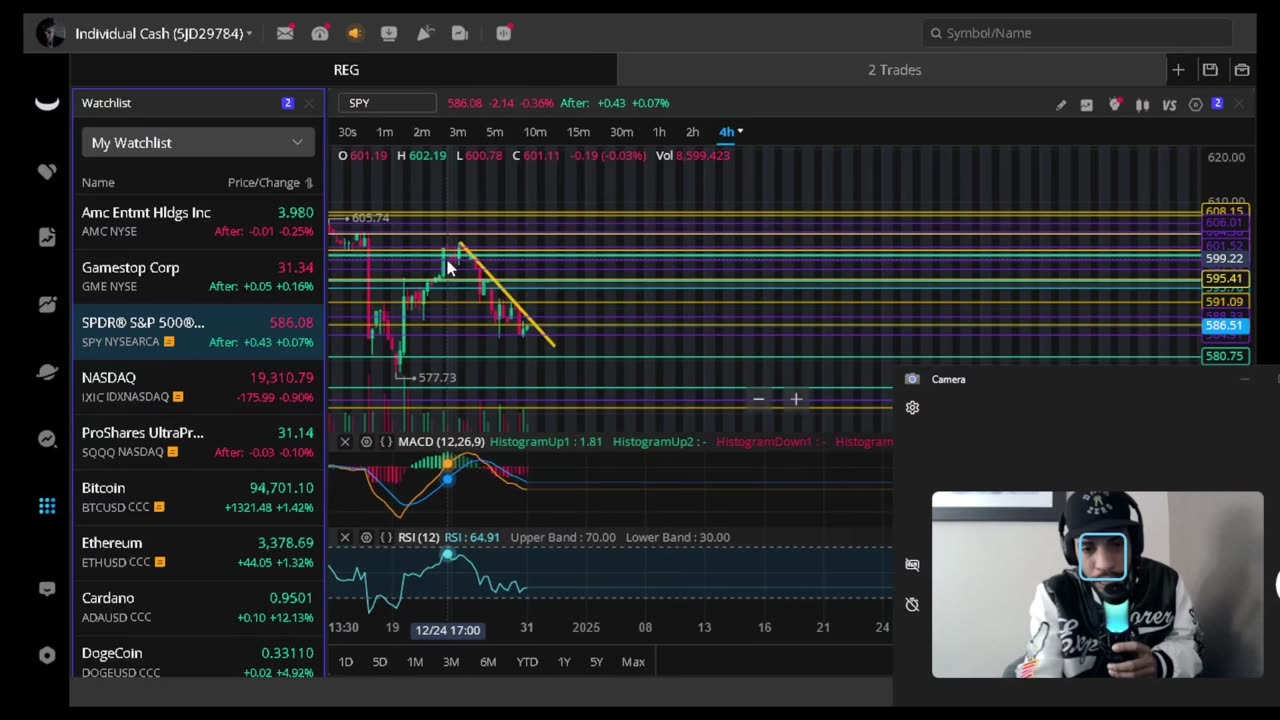Expand the 4h interval dropdown arrow
1280x720 pixels.
pyautogui.click(x=740, y=132)
